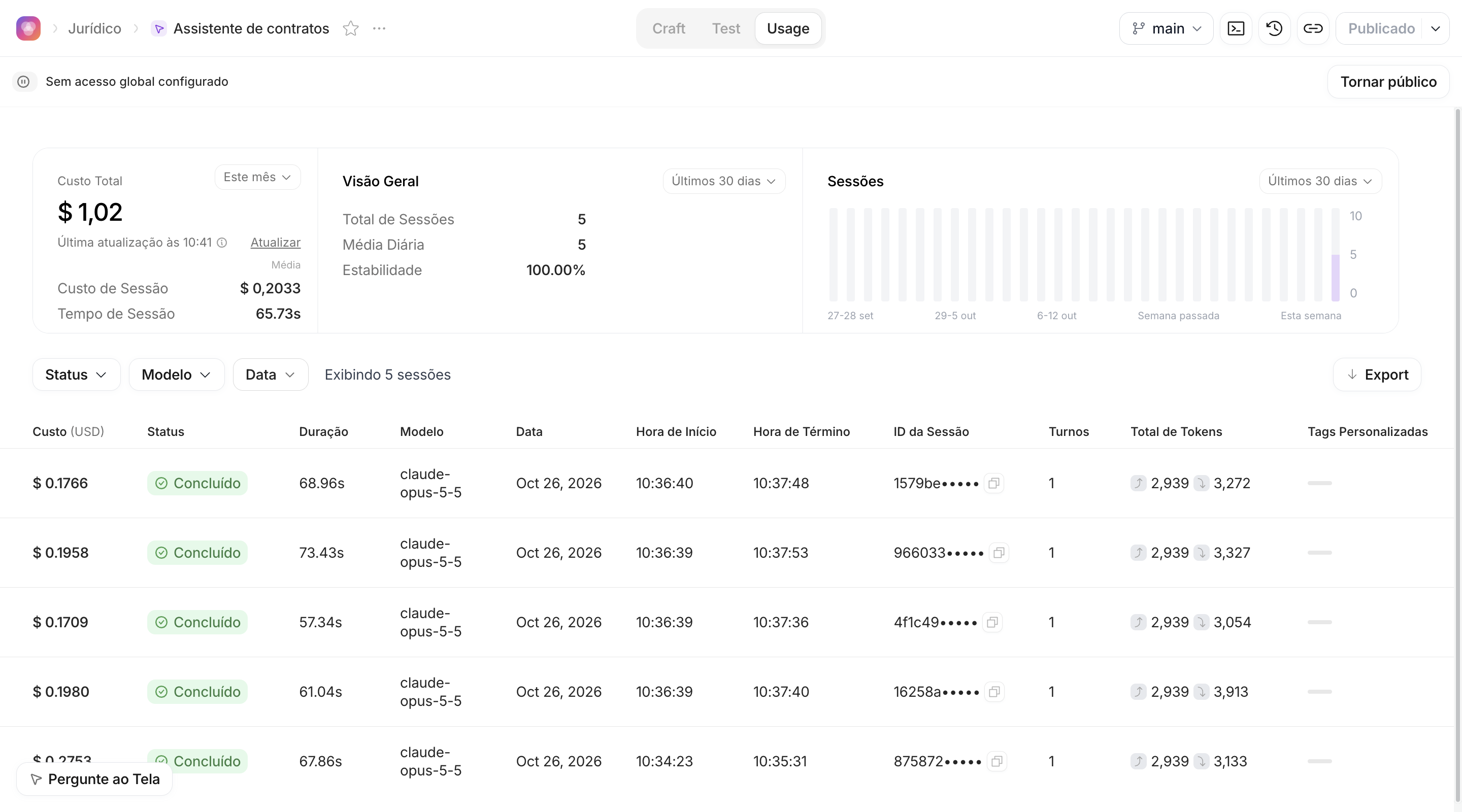Open the Data filter dropdown
Viewport: 1462px width, 812px height.
pos(270,375)
